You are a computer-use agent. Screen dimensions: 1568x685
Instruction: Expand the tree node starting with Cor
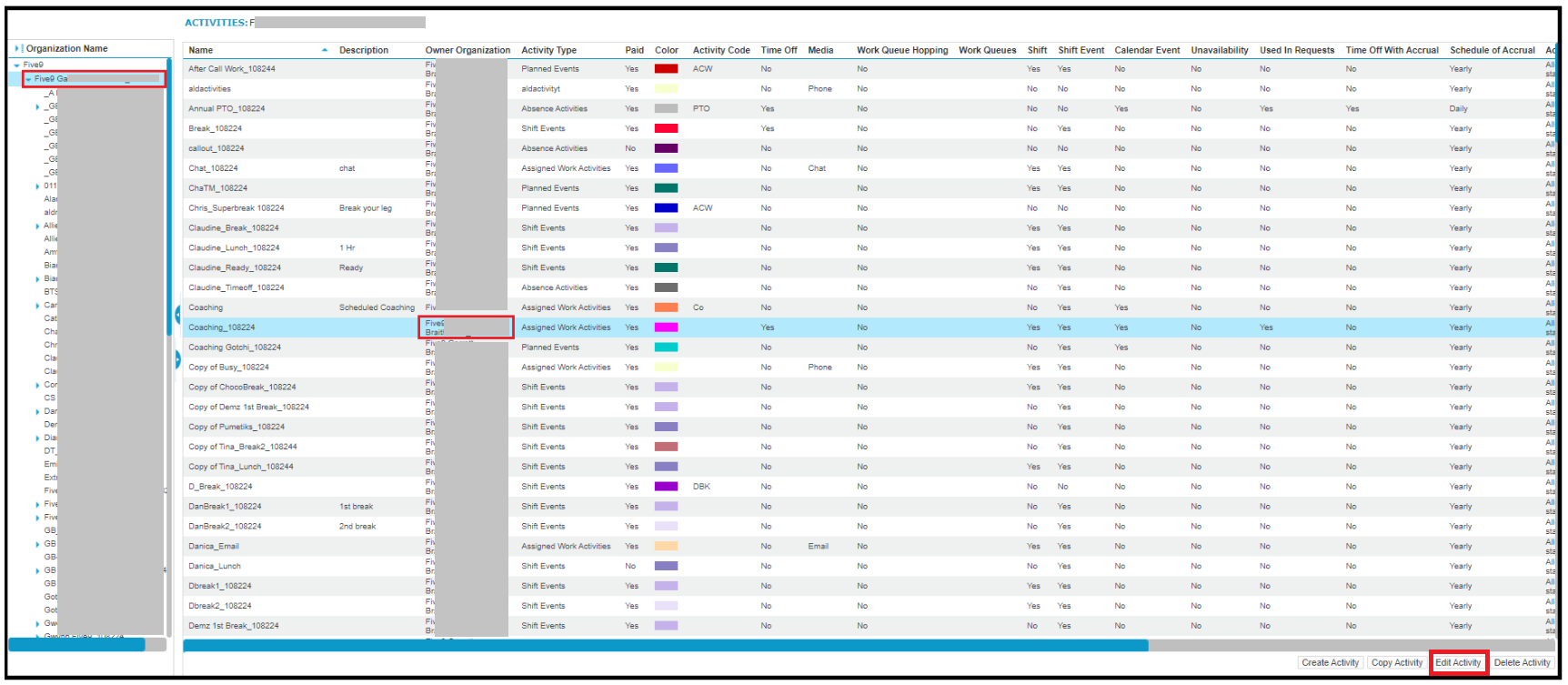pos(37,385)
